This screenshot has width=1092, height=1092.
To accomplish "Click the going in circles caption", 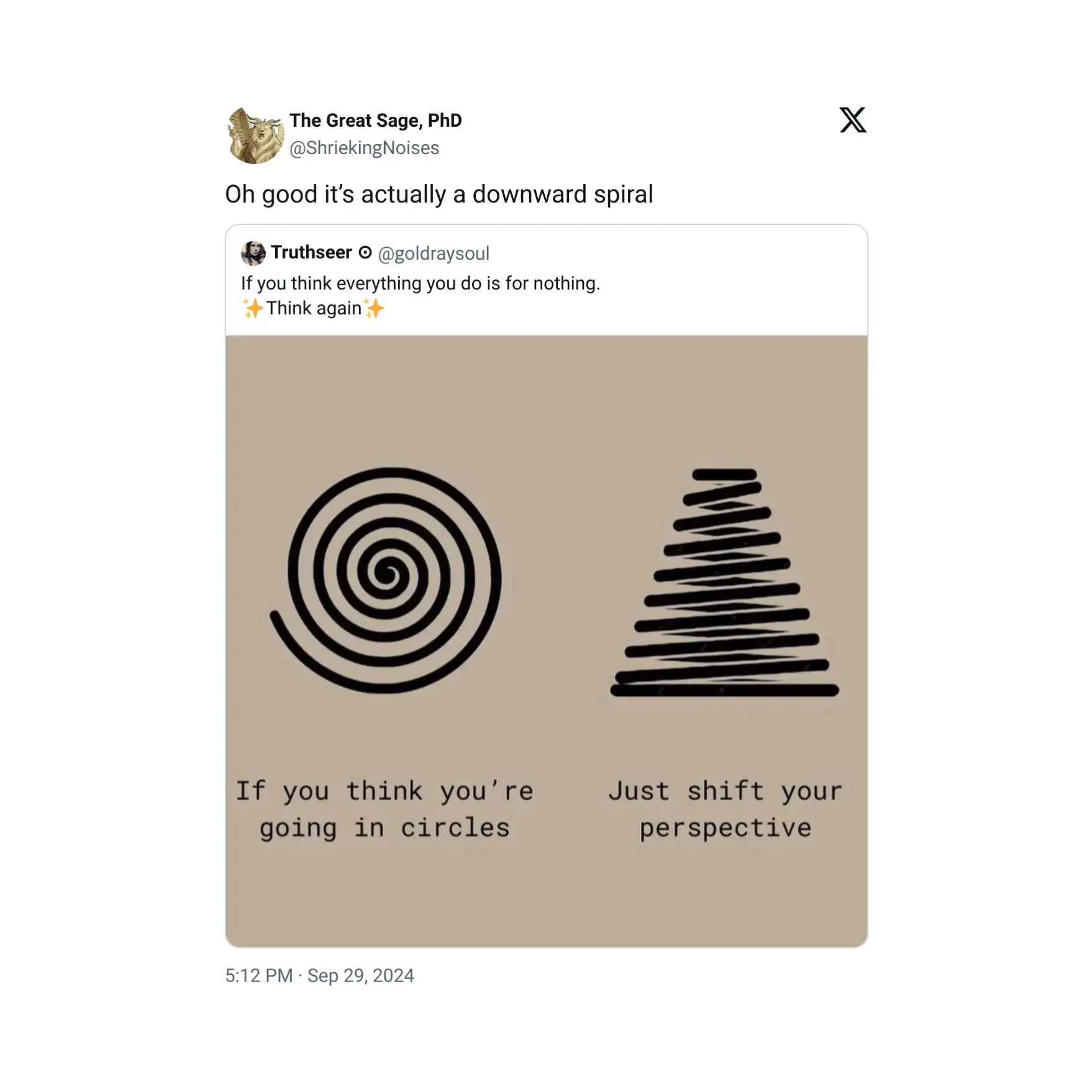I will (385, 809).
